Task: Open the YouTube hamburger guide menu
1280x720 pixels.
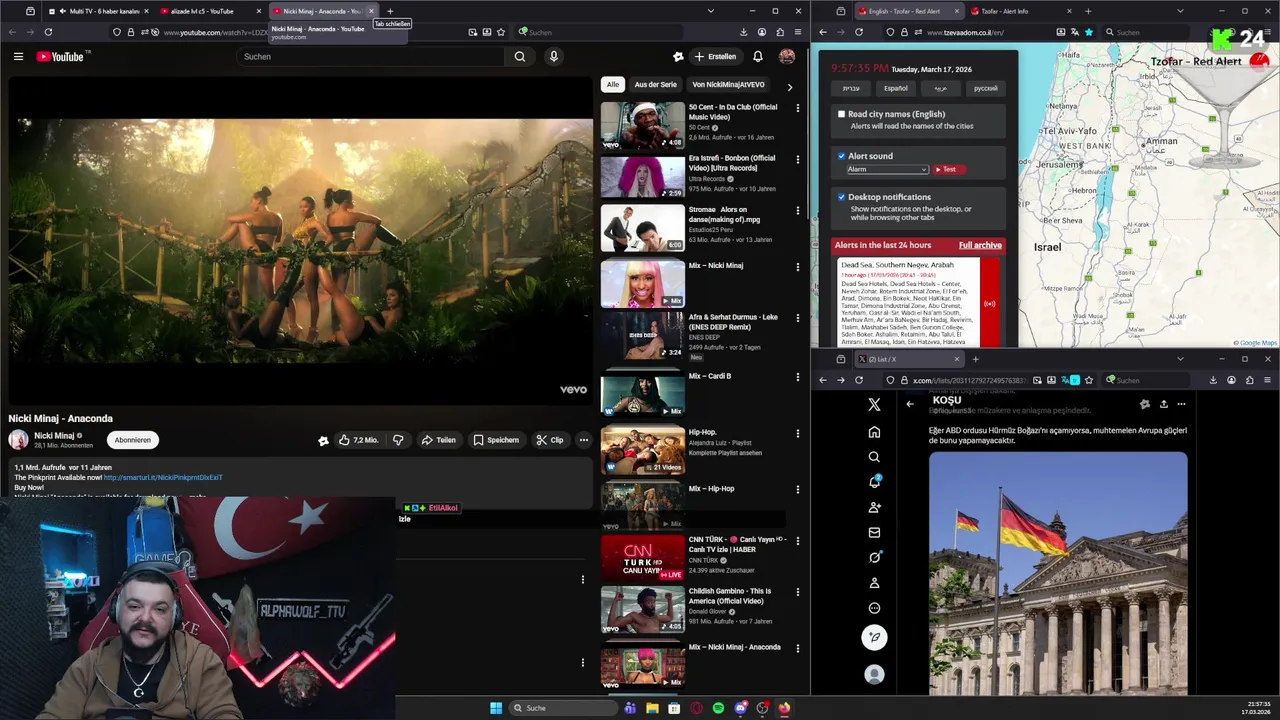Action: click(x=18, y=57)
